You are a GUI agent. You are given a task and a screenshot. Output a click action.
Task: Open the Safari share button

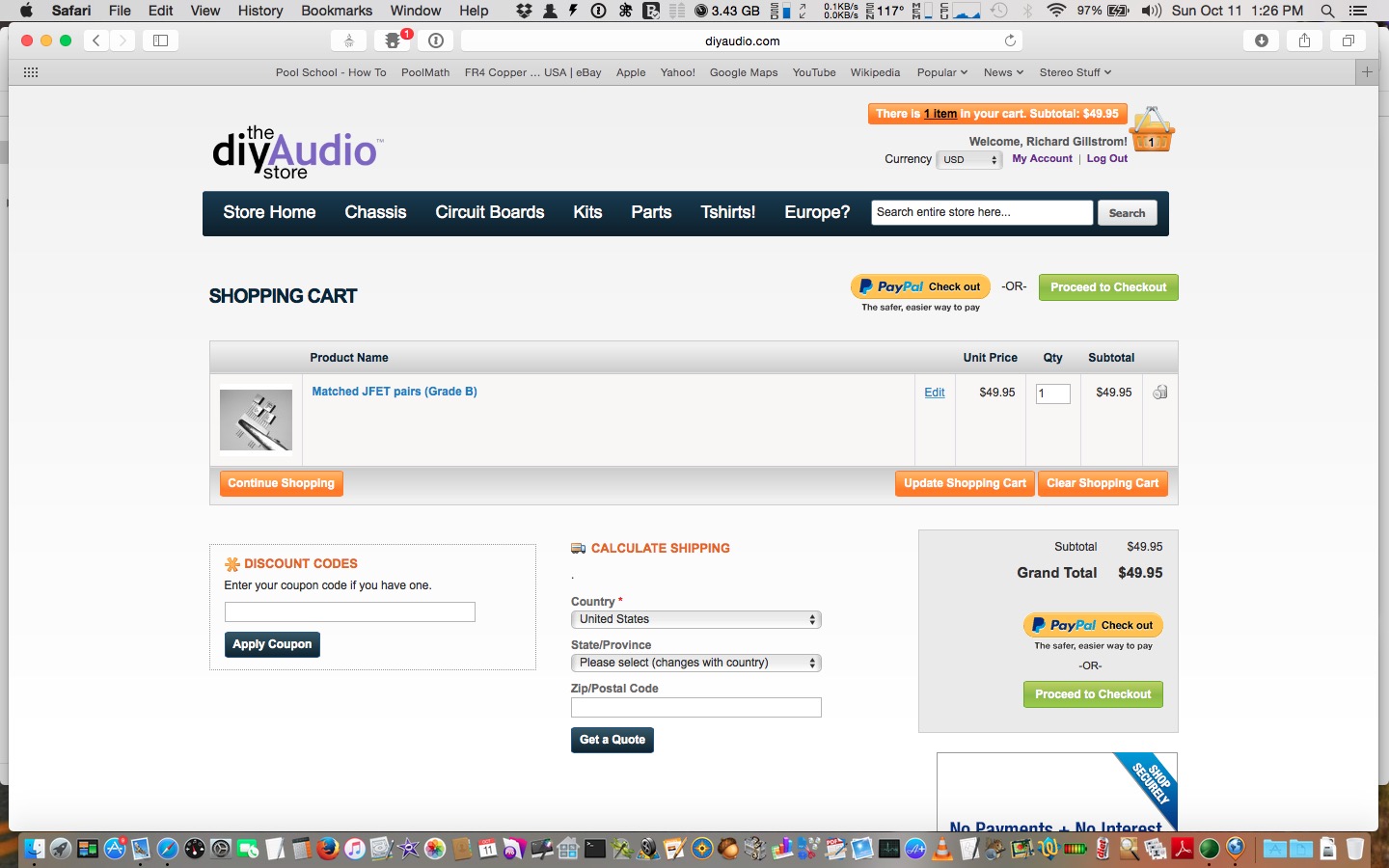1304,41
